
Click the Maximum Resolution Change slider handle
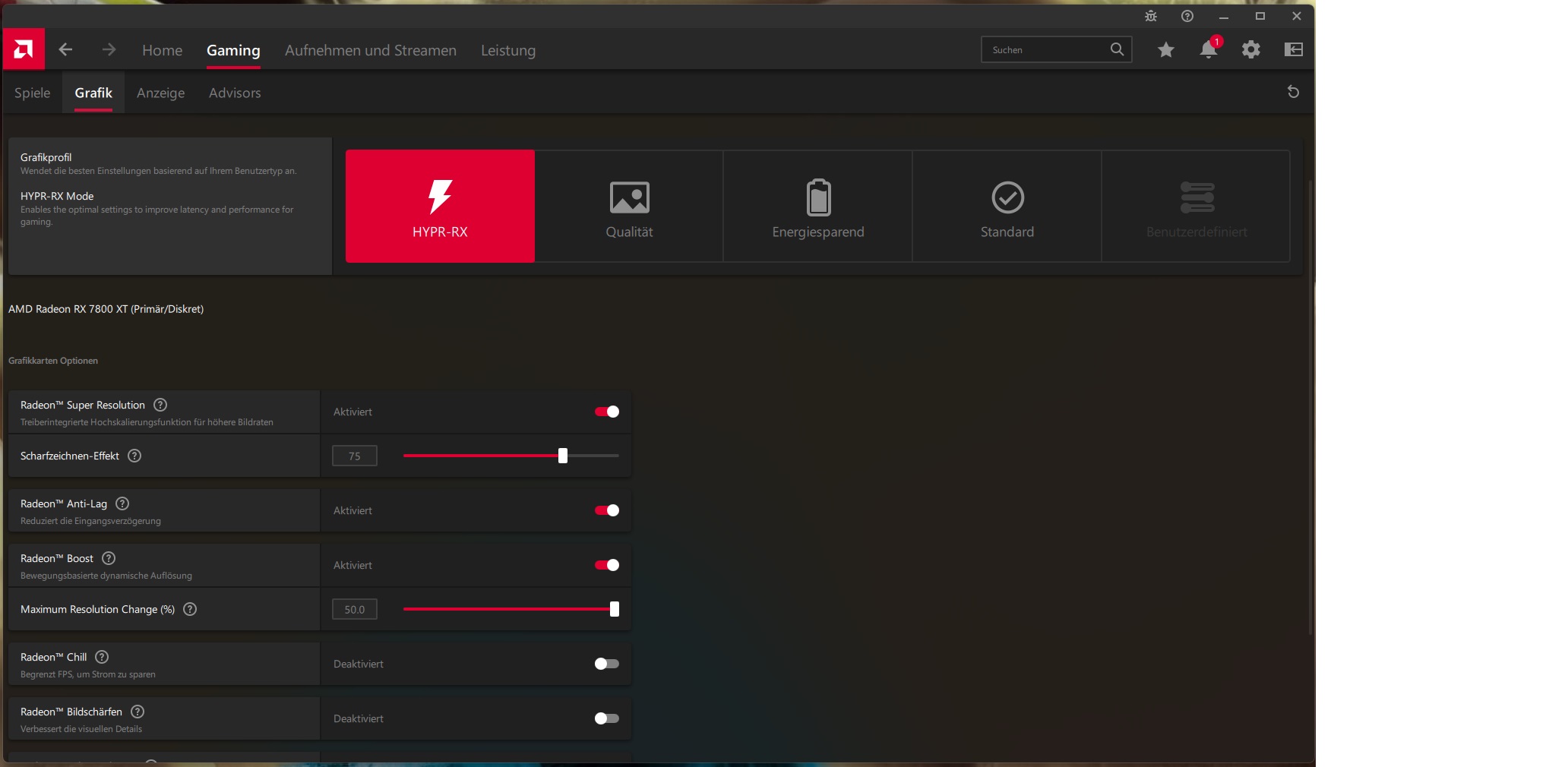click(x=615, y=609)
